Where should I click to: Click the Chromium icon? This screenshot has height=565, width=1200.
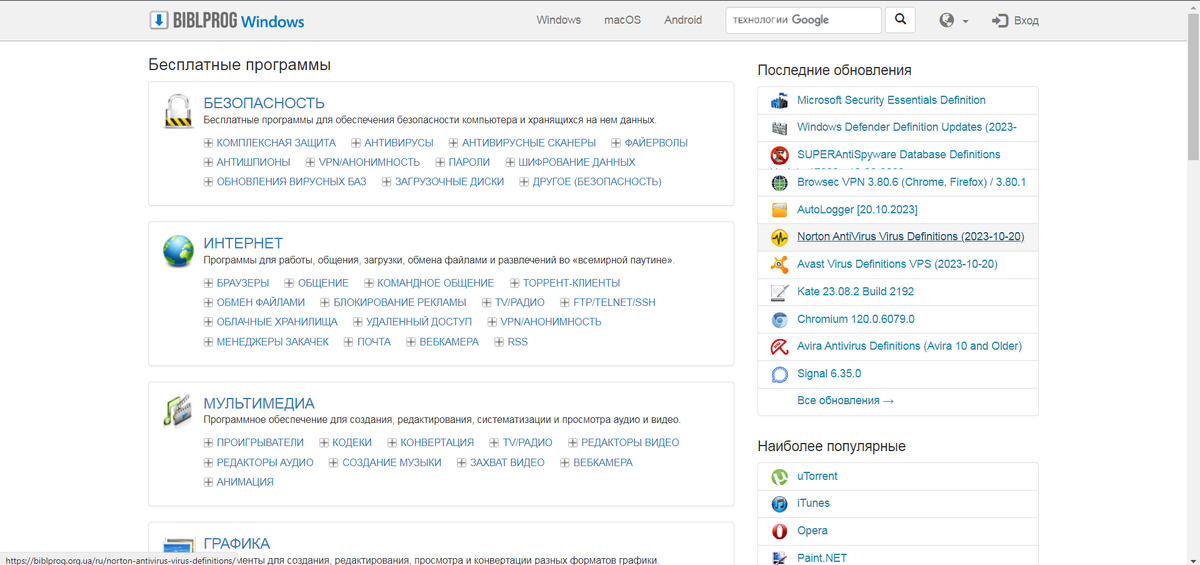click(x=780, y=320)
